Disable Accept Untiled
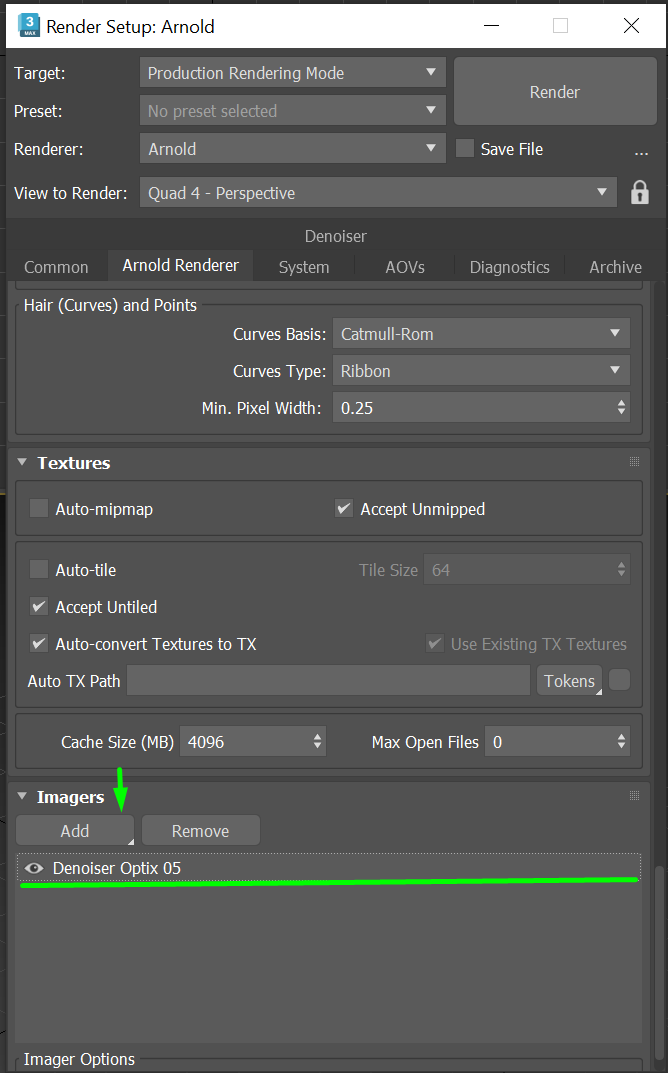The width and height of the screenshot is (668, 1073). (x=38, y=607)
